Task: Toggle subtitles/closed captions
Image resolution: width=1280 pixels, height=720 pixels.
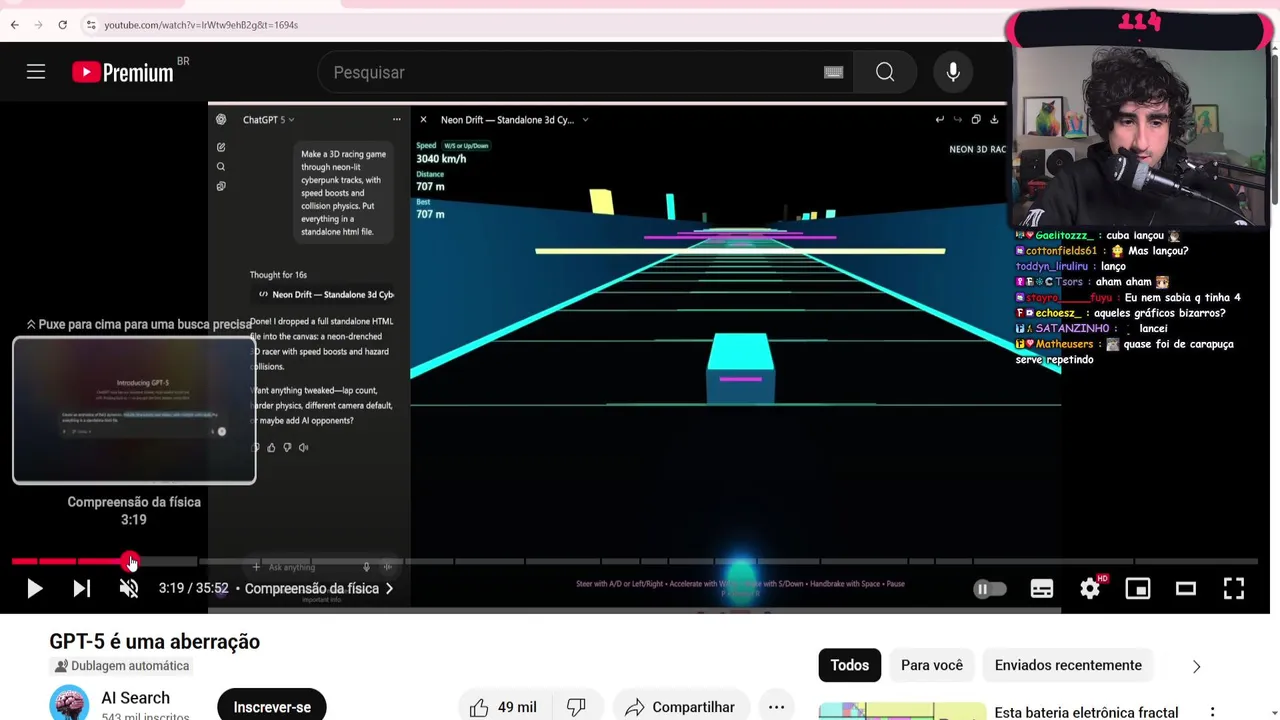Action: [1042, 589]
